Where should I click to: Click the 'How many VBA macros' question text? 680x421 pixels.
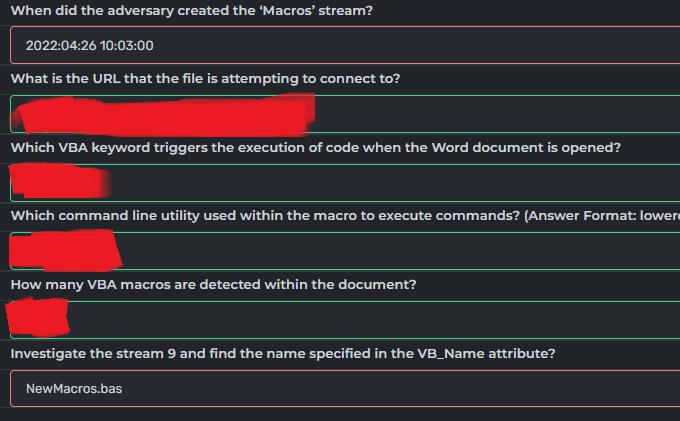coord(213,284)
